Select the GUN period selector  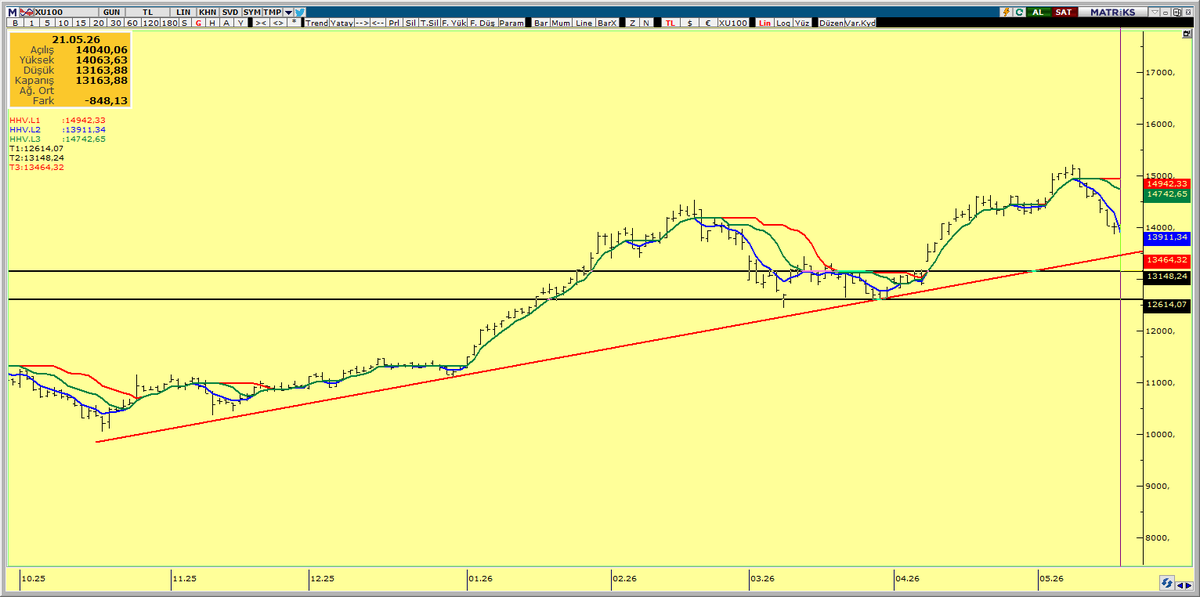111,12
